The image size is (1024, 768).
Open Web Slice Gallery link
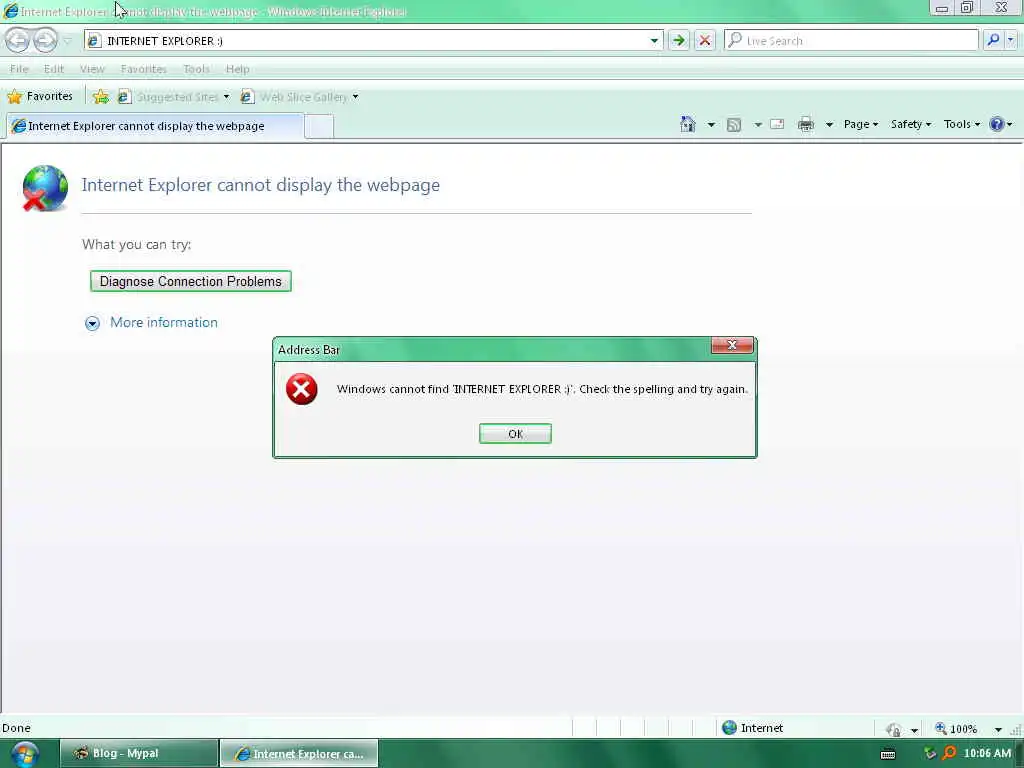pyautogui.click(x=299, y=97)
